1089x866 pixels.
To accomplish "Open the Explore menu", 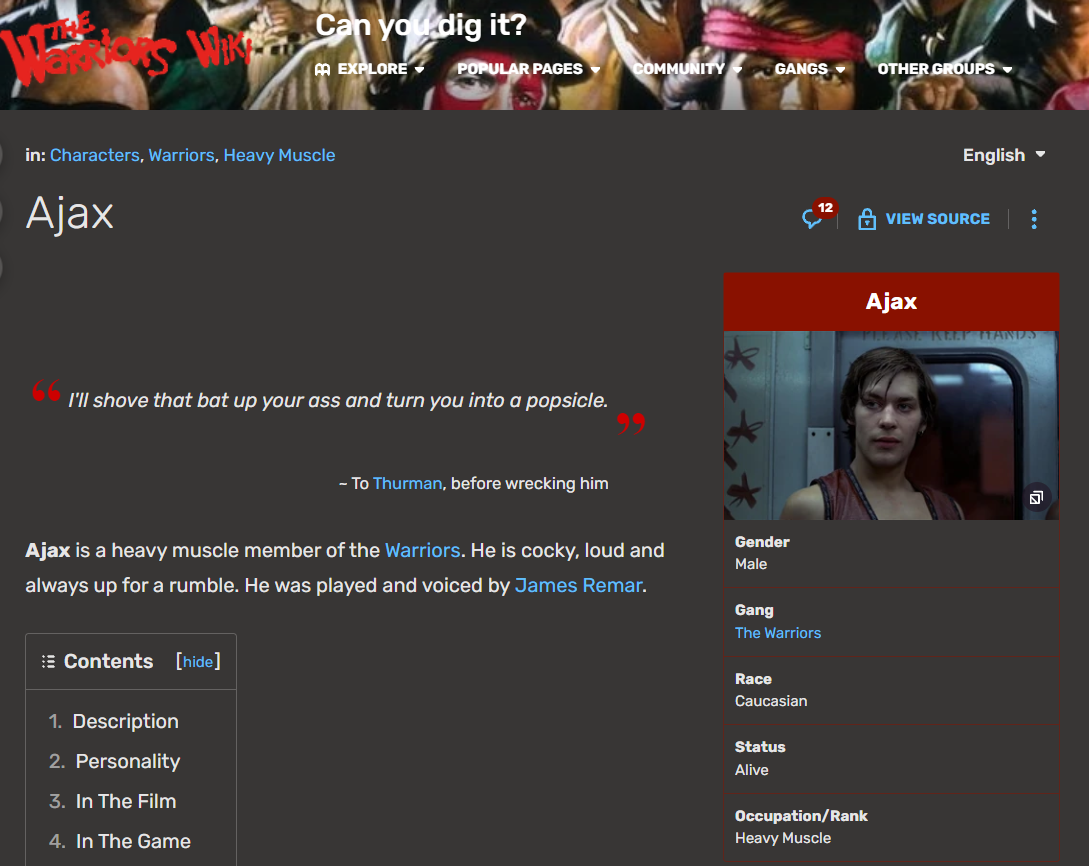I will 369,69.
